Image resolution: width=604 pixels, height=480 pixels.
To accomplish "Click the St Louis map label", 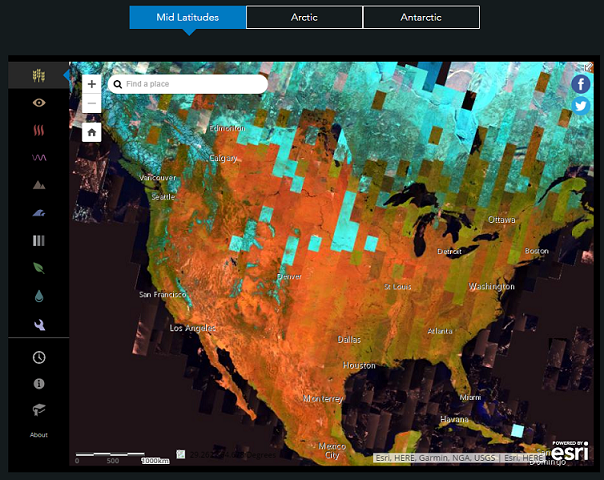I will point(398,287).
